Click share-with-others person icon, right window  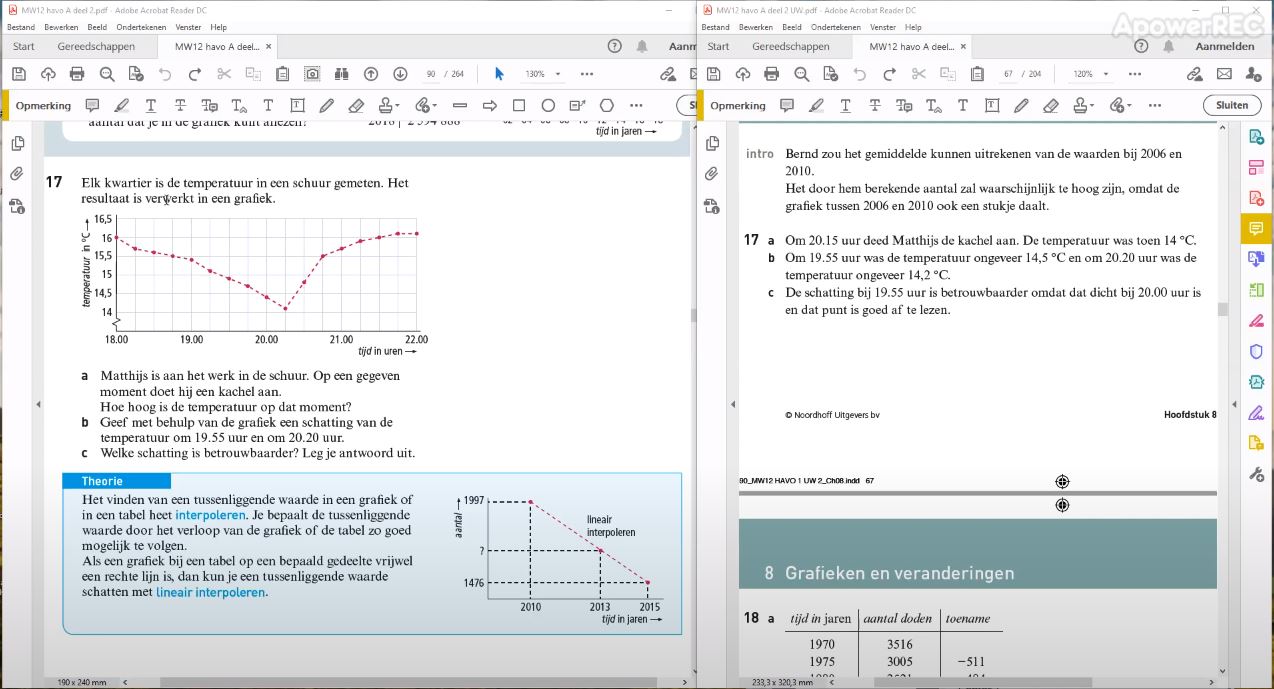1254,74
